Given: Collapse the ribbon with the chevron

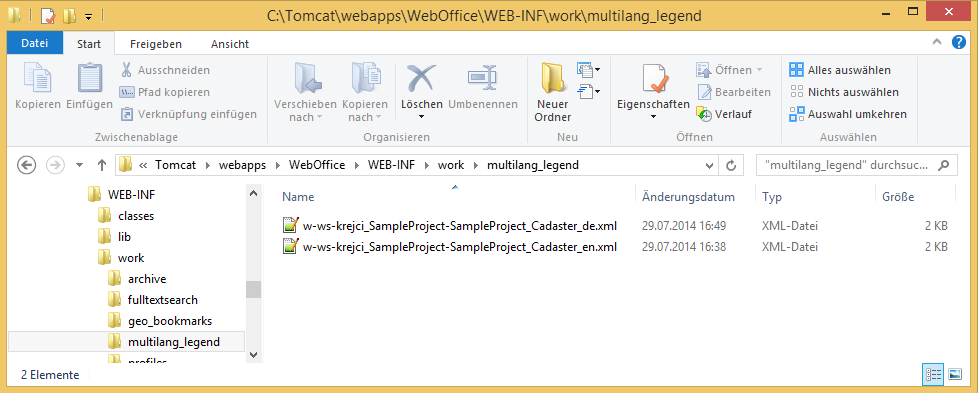Looking at the screenshot, I should point(936,42).
